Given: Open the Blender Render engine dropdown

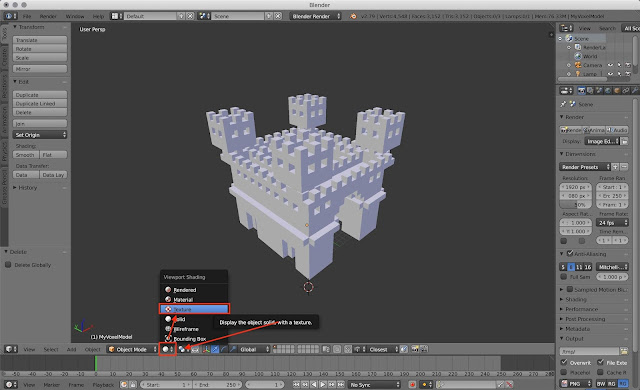Looking at the screenshot, I should coord(315,16).
